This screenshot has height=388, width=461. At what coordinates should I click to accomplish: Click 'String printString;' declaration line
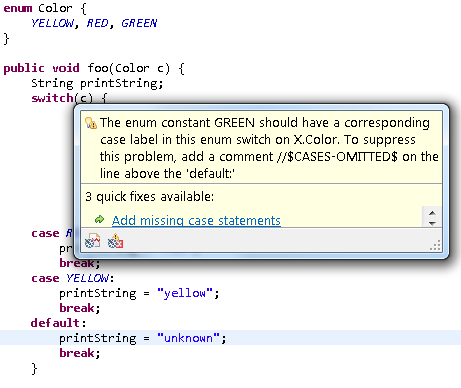click(97, 83)
